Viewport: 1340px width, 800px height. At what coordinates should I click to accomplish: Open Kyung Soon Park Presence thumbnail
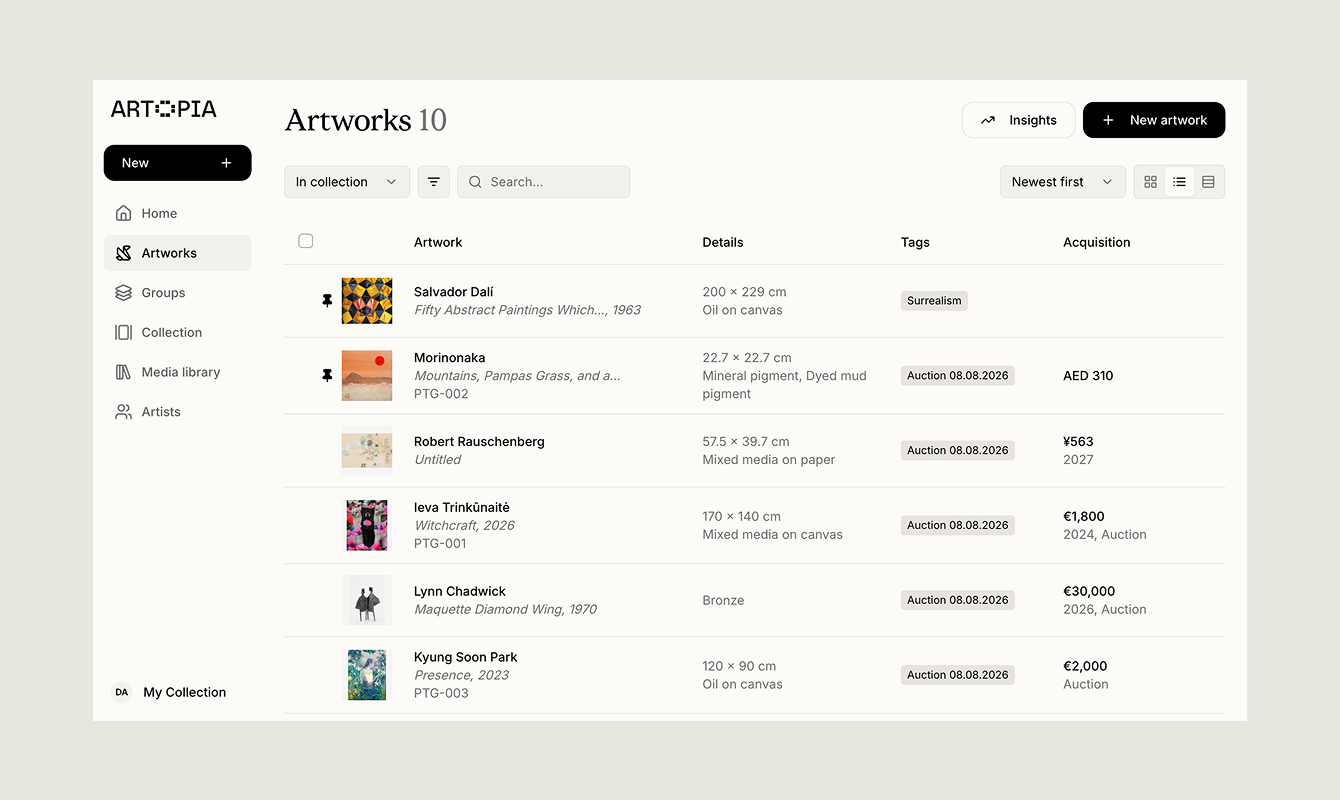pyautogui.click(x=367, y=675)
